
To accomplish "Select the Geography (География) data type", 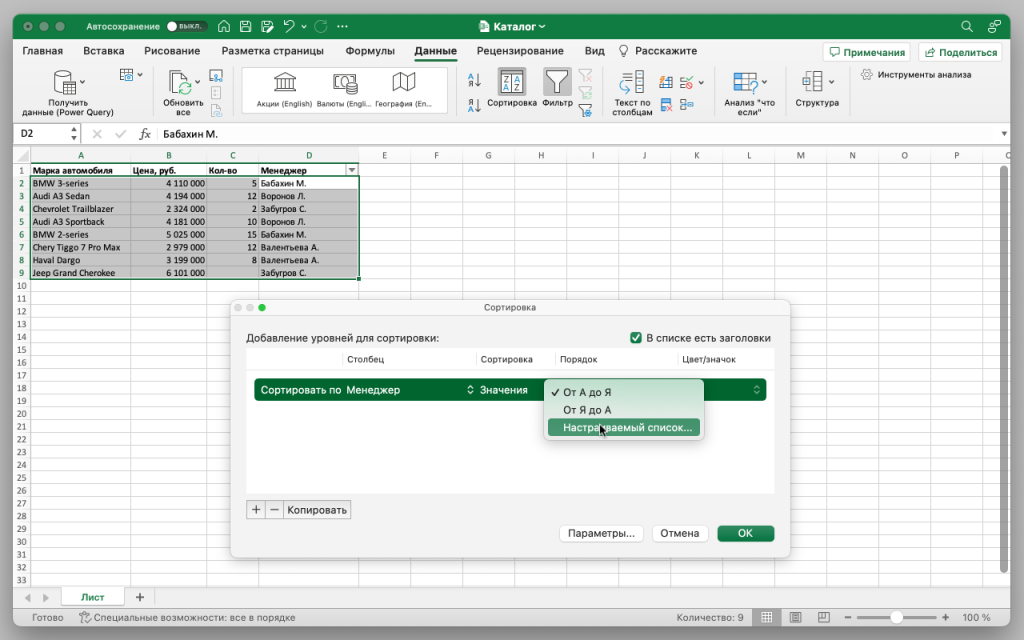I will [404, 90].
